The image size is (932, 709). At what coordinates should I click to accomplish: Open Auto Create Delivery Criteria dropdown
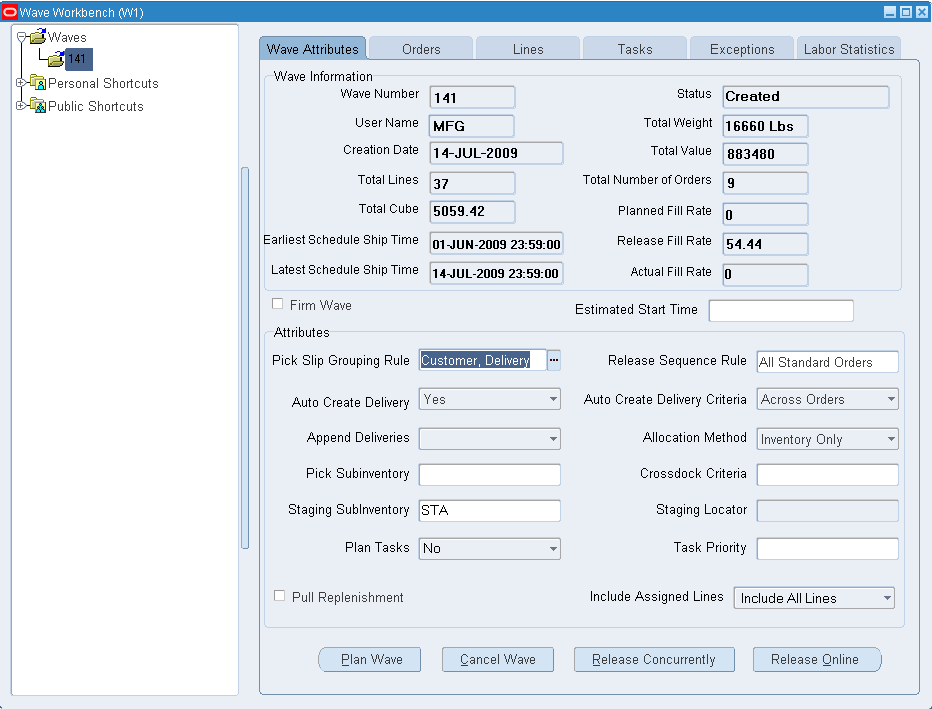[891, 399]
